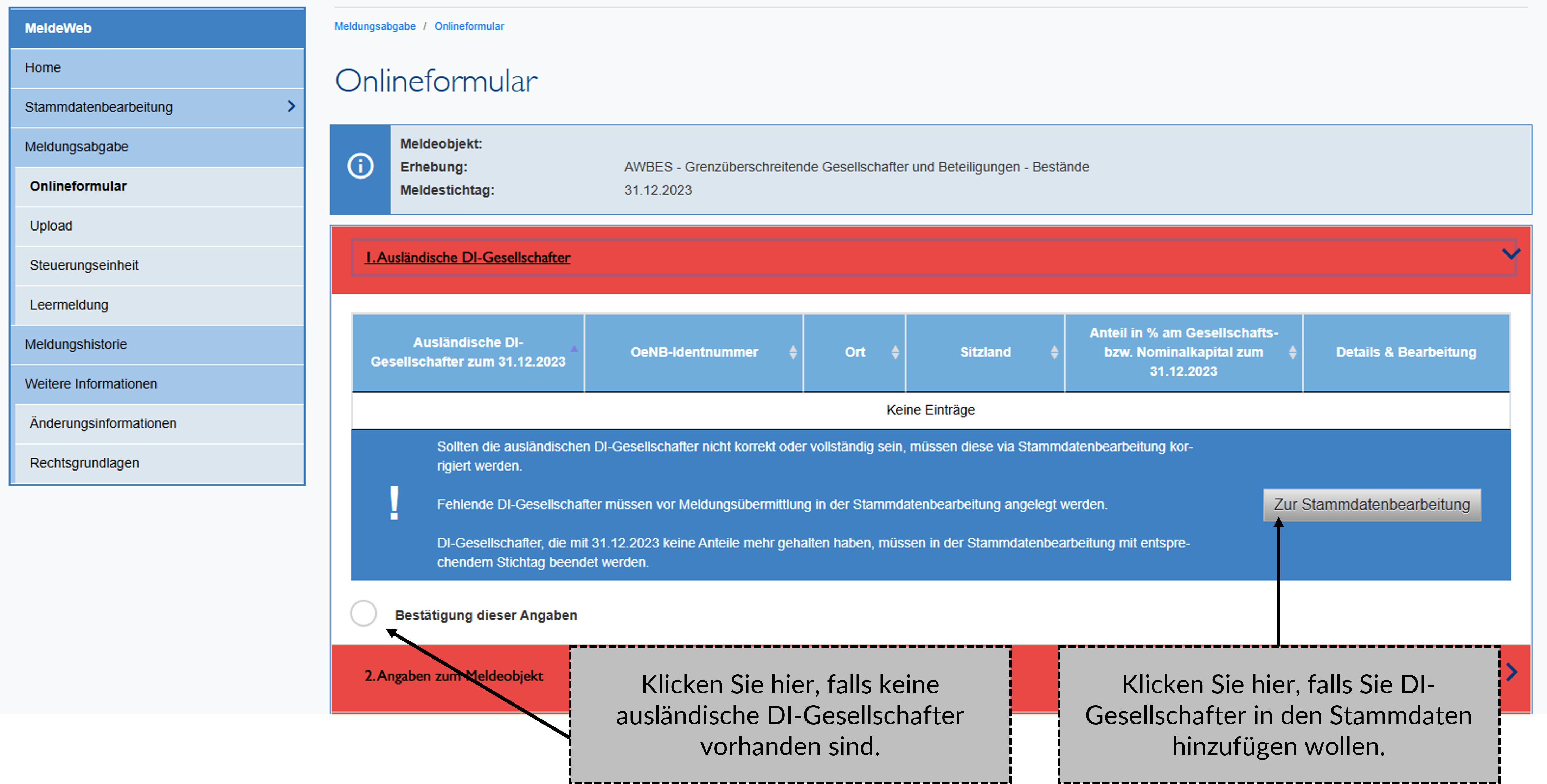Sort by Anteil in % column arrows

point(1292,352)
